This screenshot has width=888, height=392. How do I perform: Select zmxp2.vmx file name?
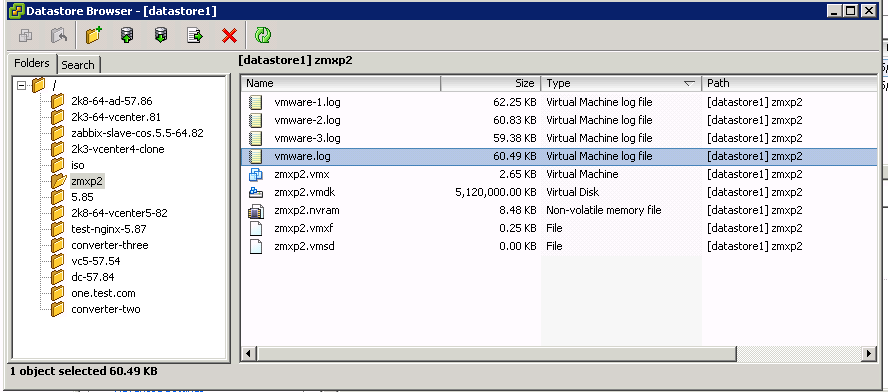pyautogui.click(x=302, y=174)
